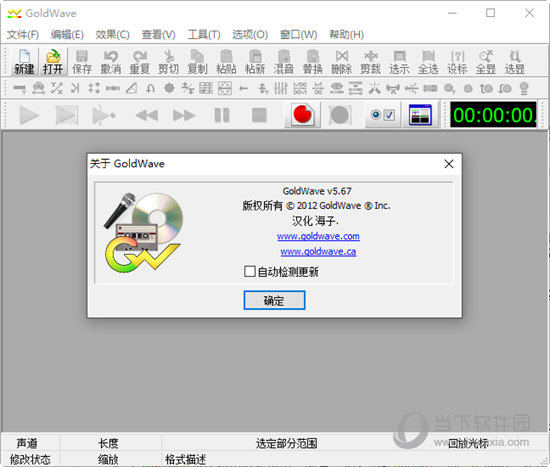Click the 全选 (Select All) icon
550x467 pixels.
click(428, 62)
